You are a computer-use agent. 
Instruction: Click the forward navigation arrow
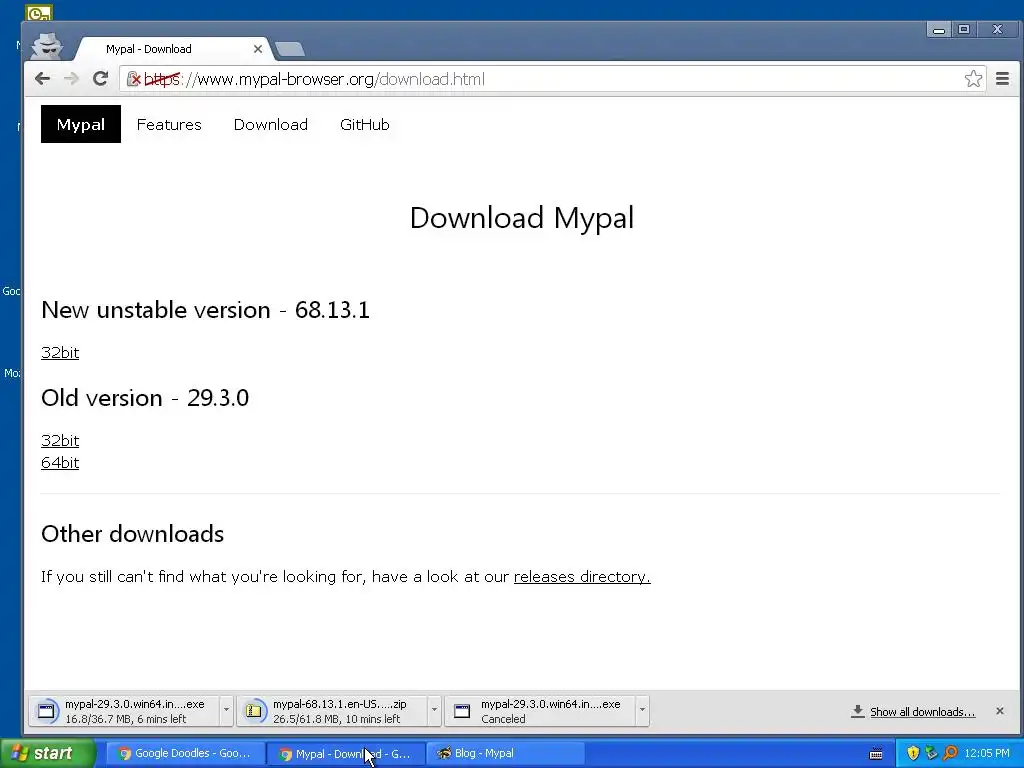click(x=71, y=79)
